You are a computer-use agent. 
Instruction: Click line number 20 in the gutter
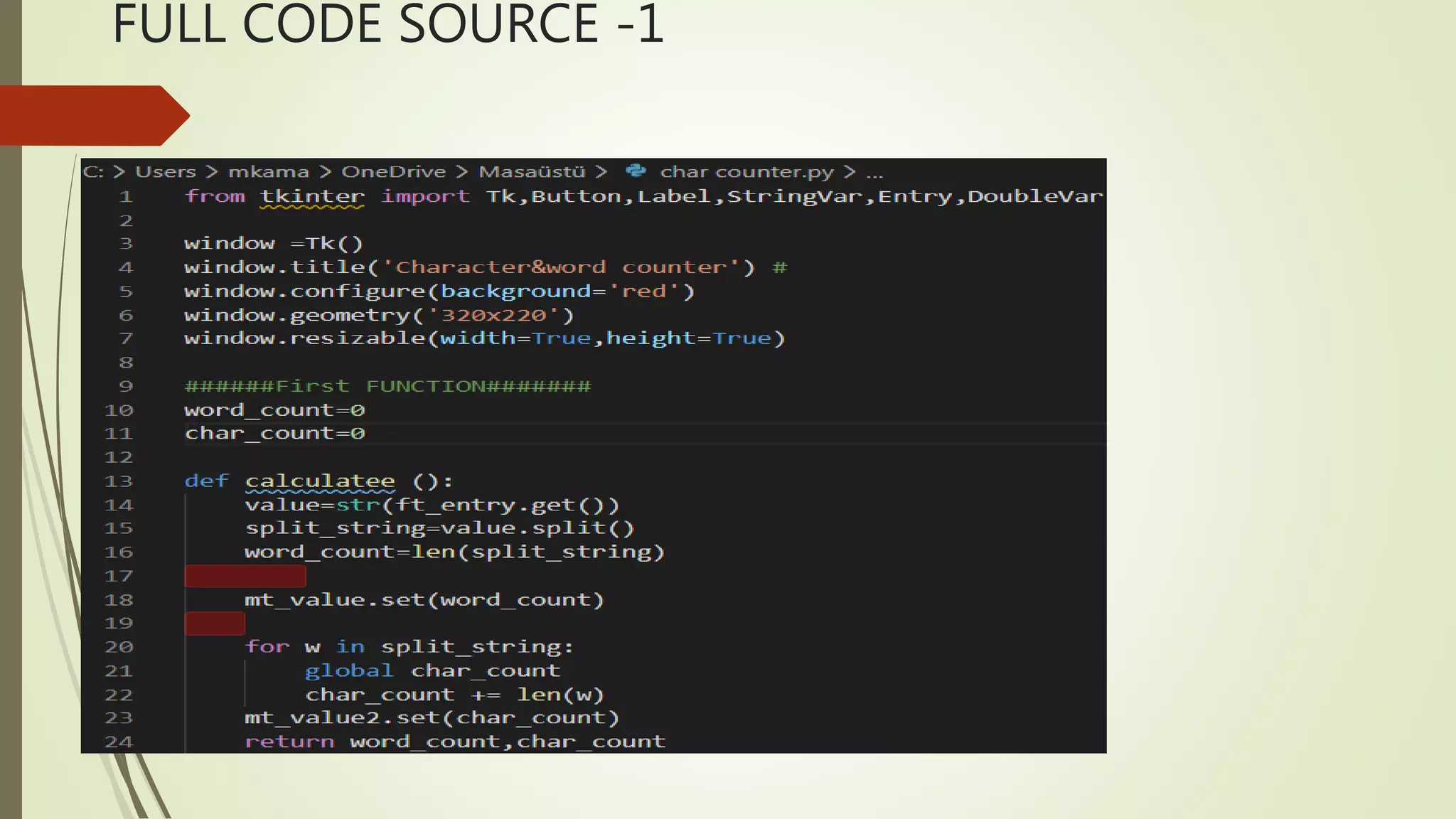coord(118,647)
